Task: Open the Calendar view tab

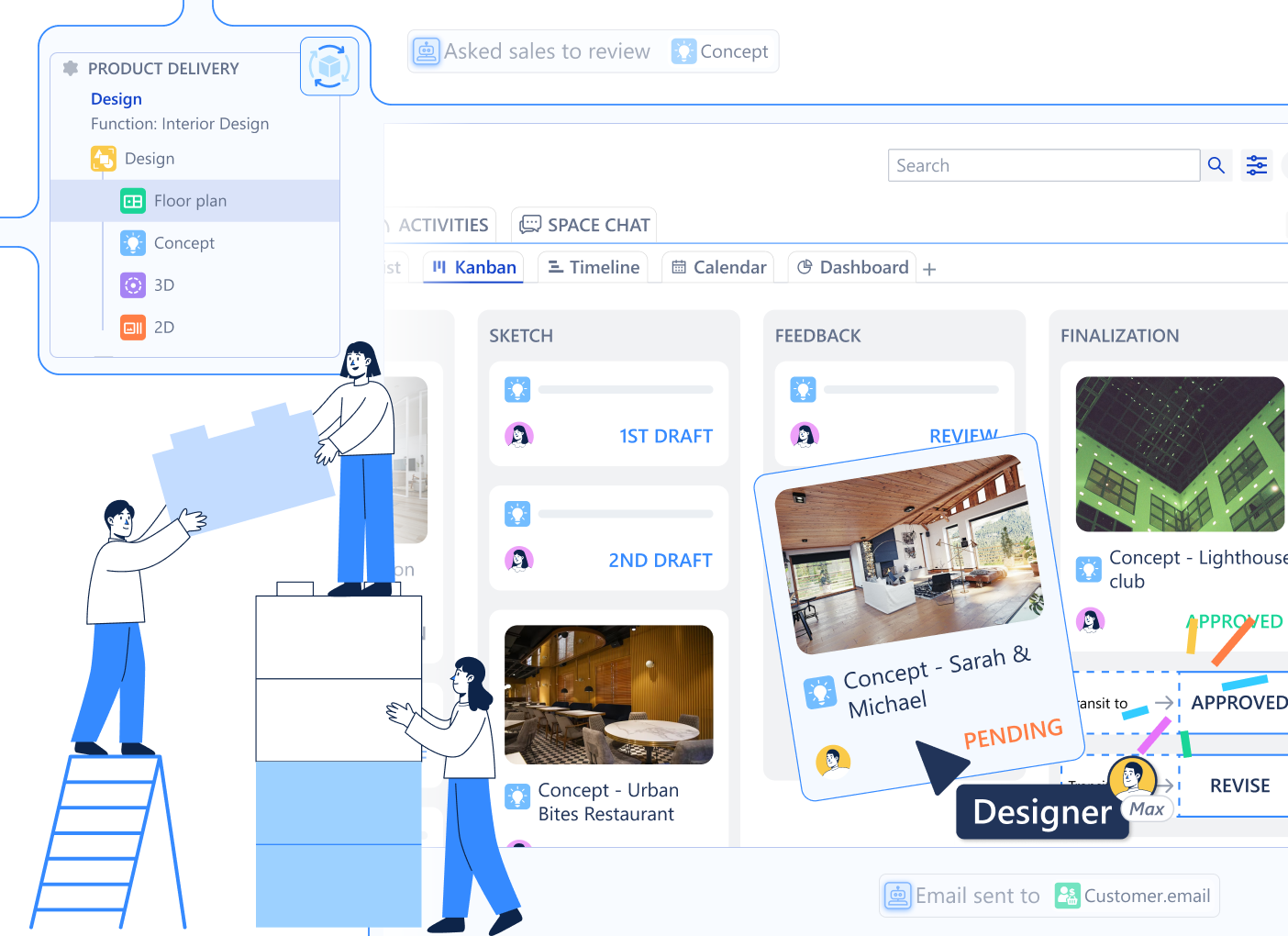Action: (718, 267)
